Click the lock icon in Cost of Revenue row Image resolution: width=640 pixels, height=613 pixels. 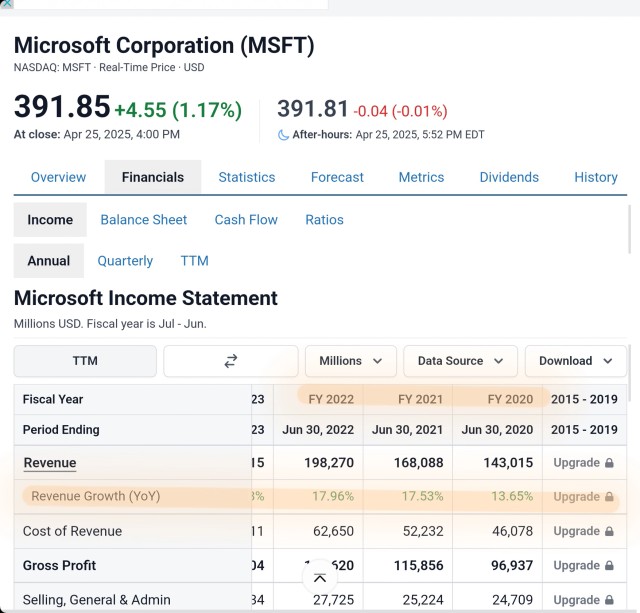tap(609, 531)
